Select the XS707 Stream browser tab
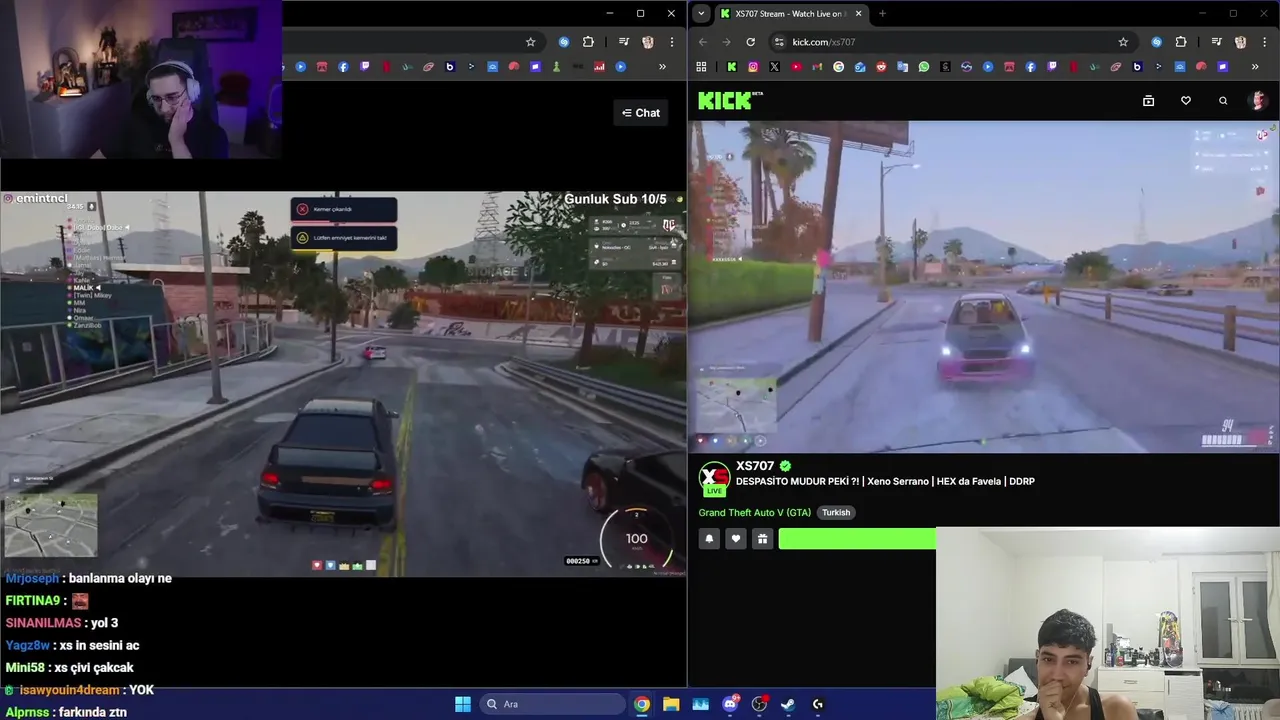 pos(790,14)
